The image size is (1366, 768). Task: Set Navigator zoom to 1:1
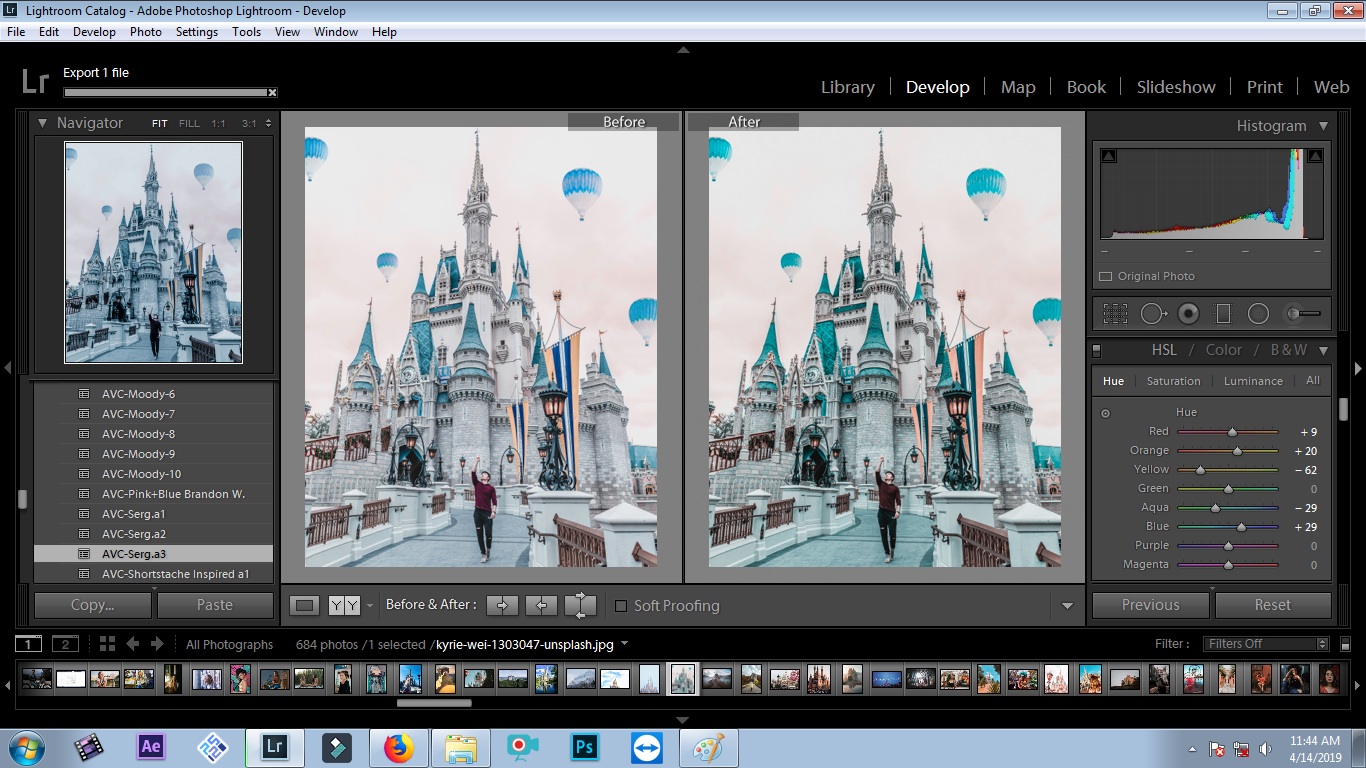pyautogui.click(x=218, y=124)
